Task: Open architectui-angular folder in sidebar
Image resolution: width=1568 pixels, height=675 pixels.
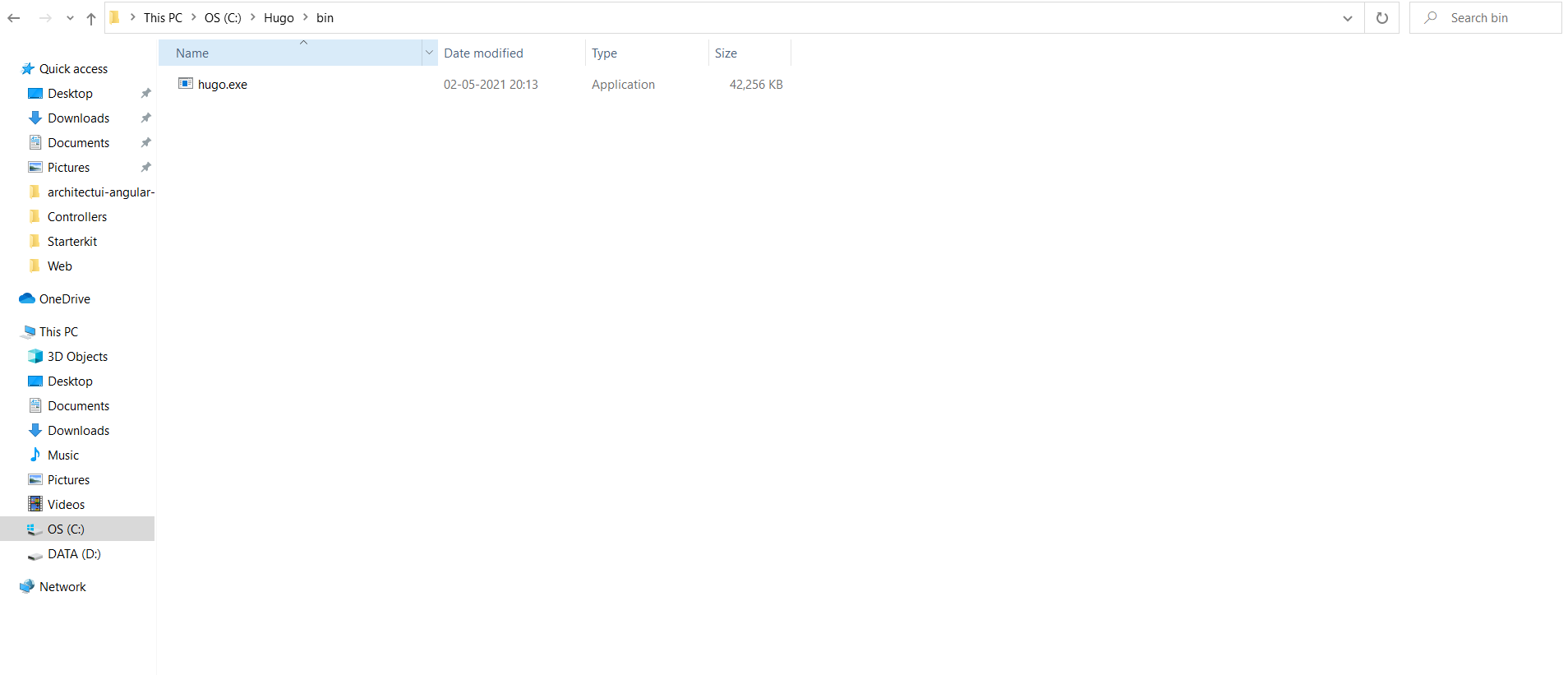Action: 100,192
